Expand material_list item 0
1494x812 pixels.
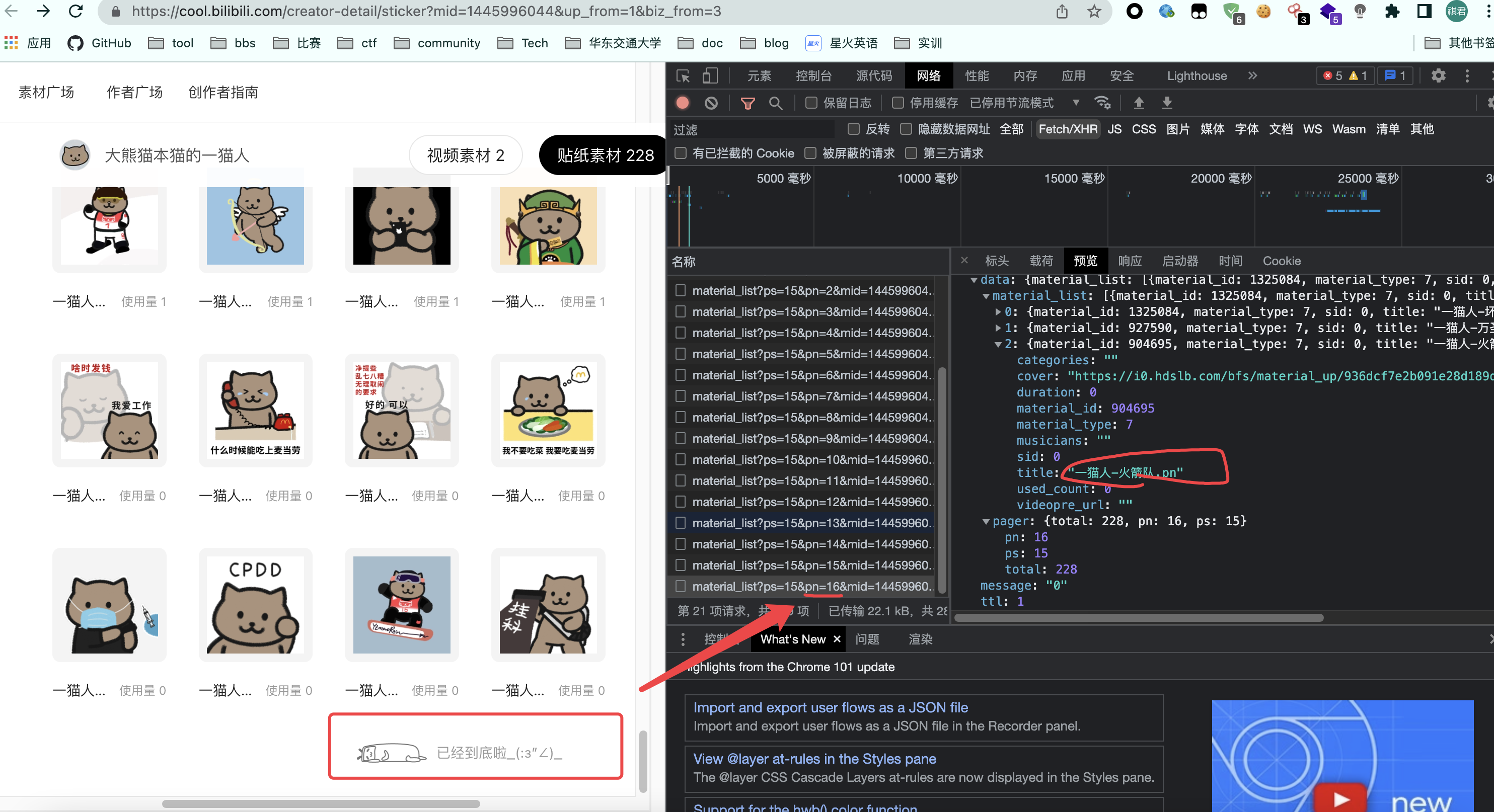998,312
